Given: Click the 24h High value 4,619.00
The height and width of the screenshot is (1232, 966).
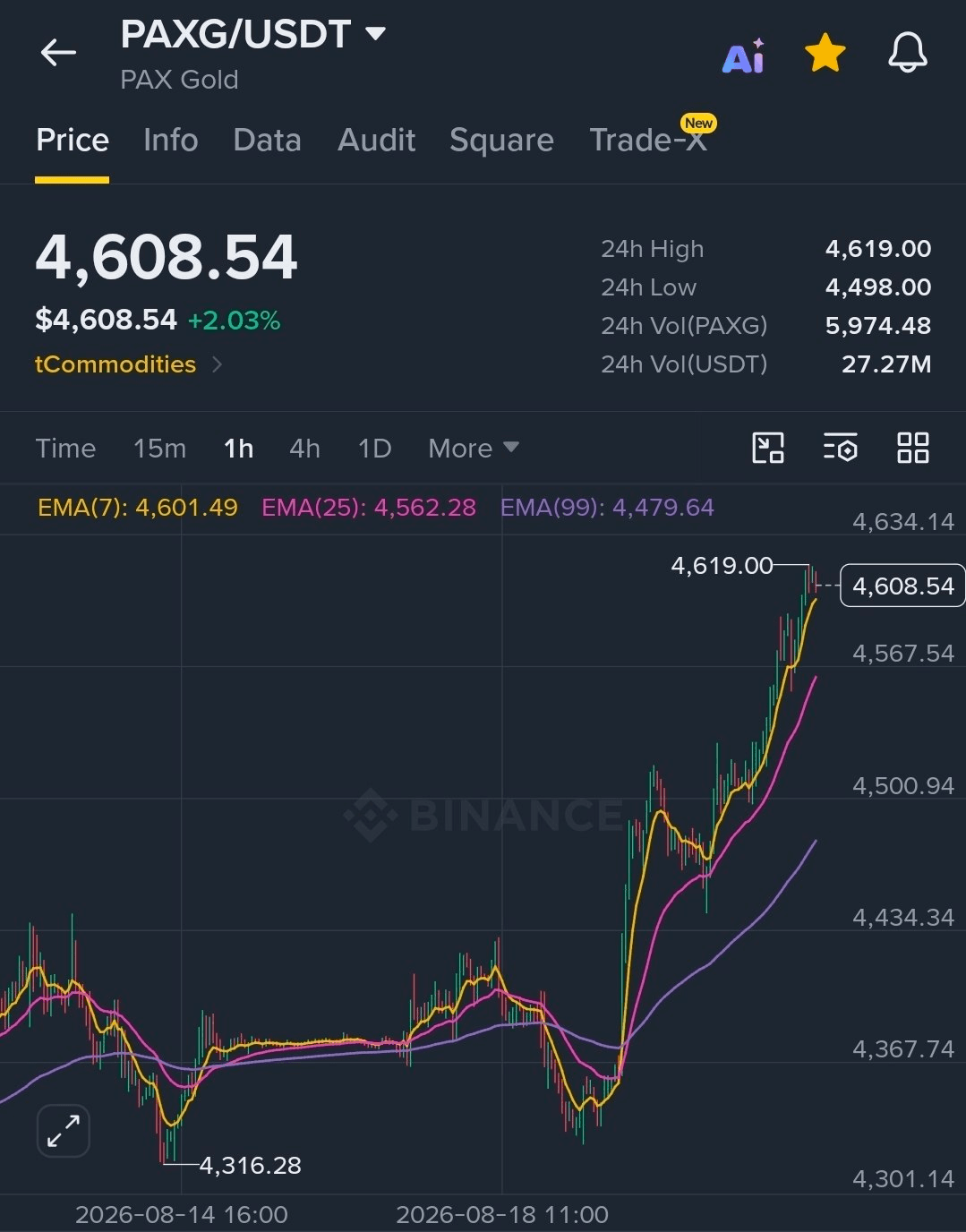Looking at the screenshot, I should pos(877,249).
